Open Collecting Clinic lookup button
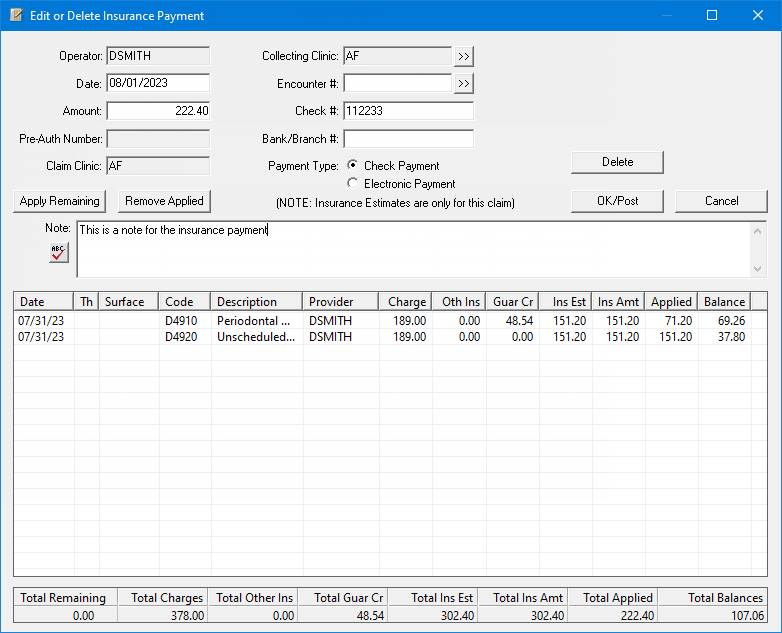 tap(463, 56)
